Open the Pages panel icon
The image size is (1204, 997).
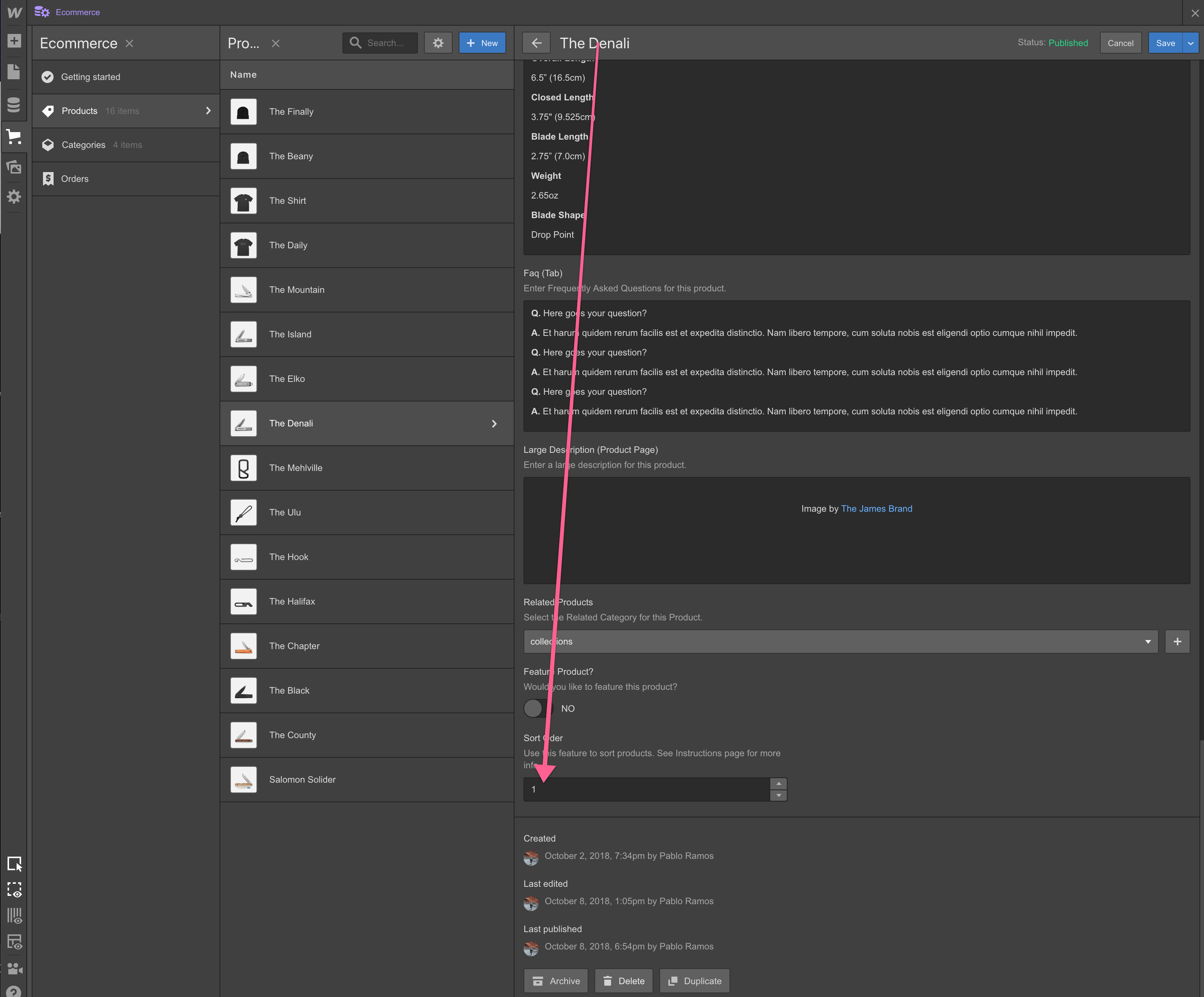click(14, 72)
